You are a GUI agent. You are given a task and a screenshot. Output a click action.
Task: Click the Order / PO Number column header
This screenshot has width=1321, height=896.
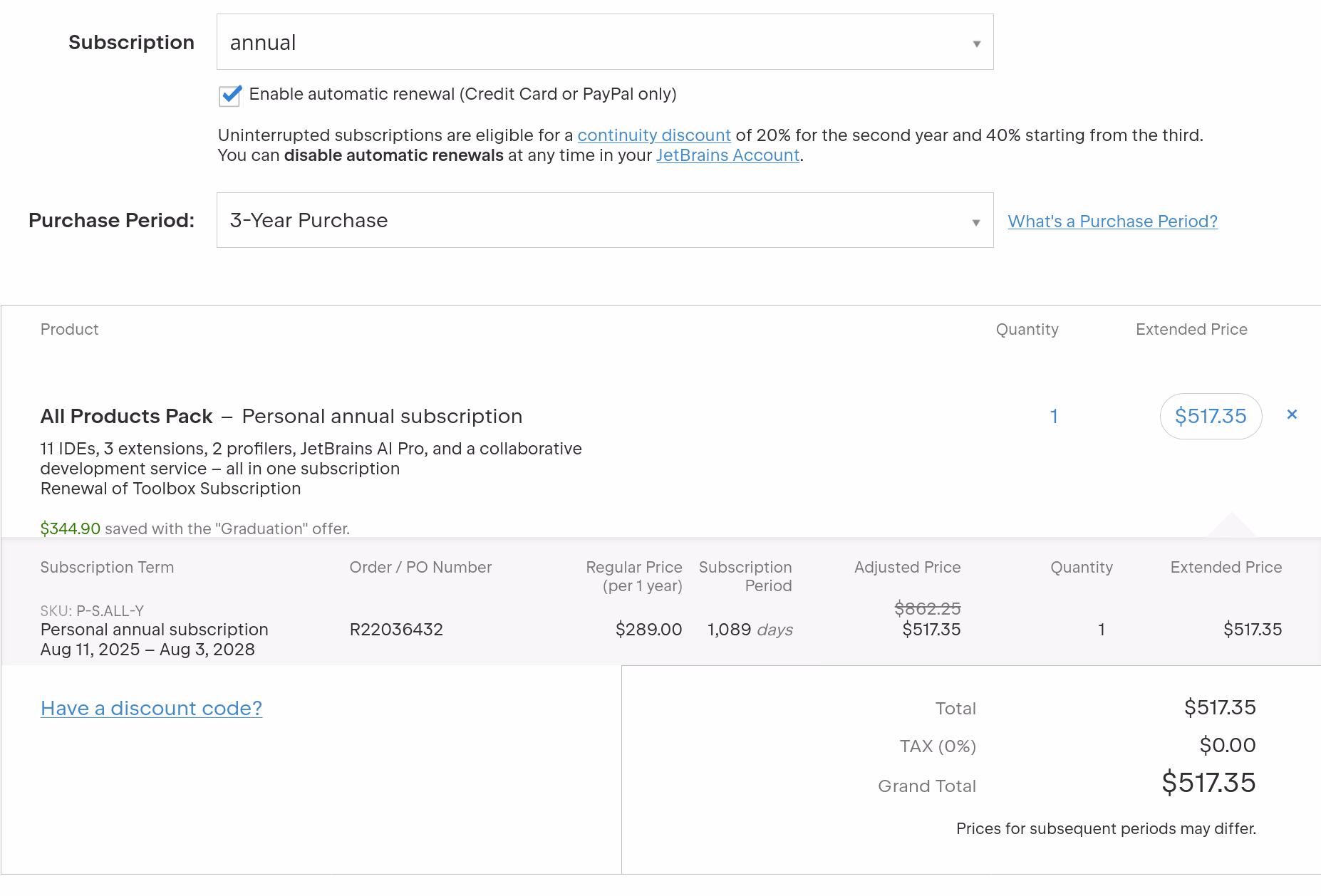coord(420,568)
